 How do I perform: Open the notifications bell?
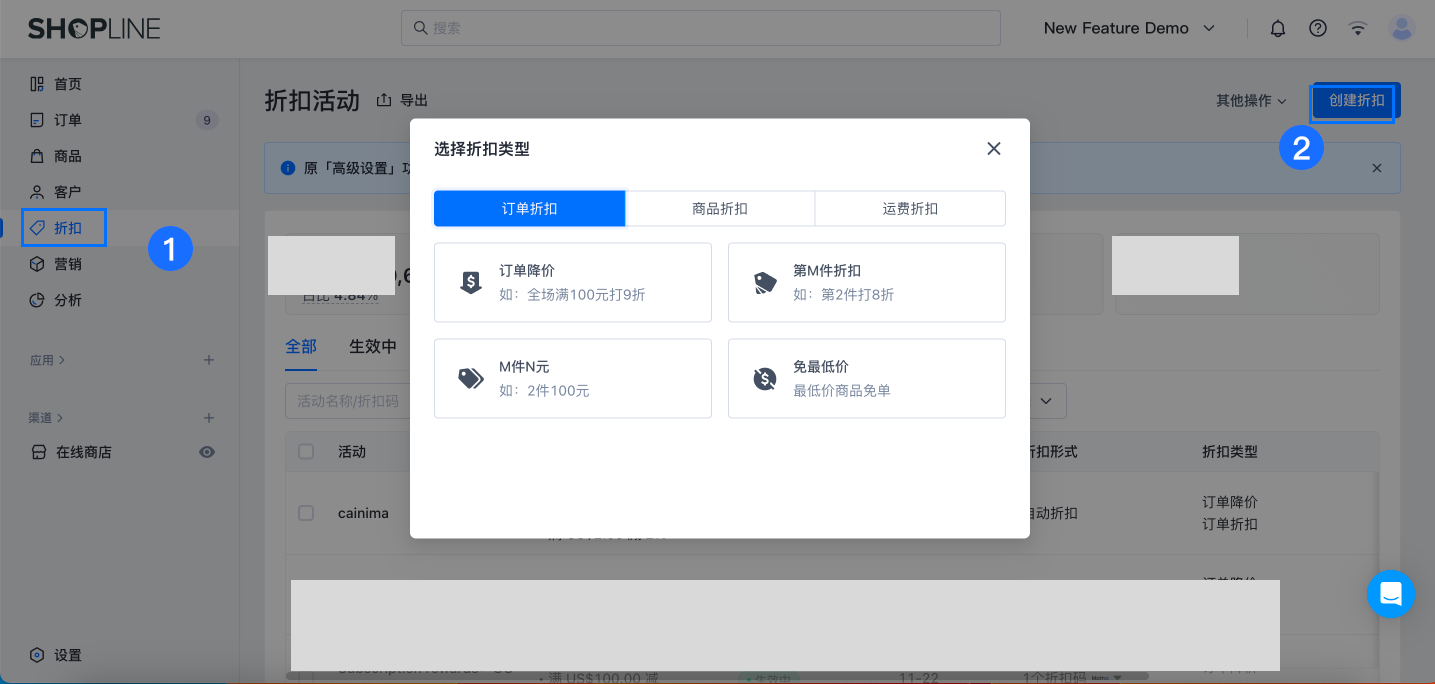1278,28
